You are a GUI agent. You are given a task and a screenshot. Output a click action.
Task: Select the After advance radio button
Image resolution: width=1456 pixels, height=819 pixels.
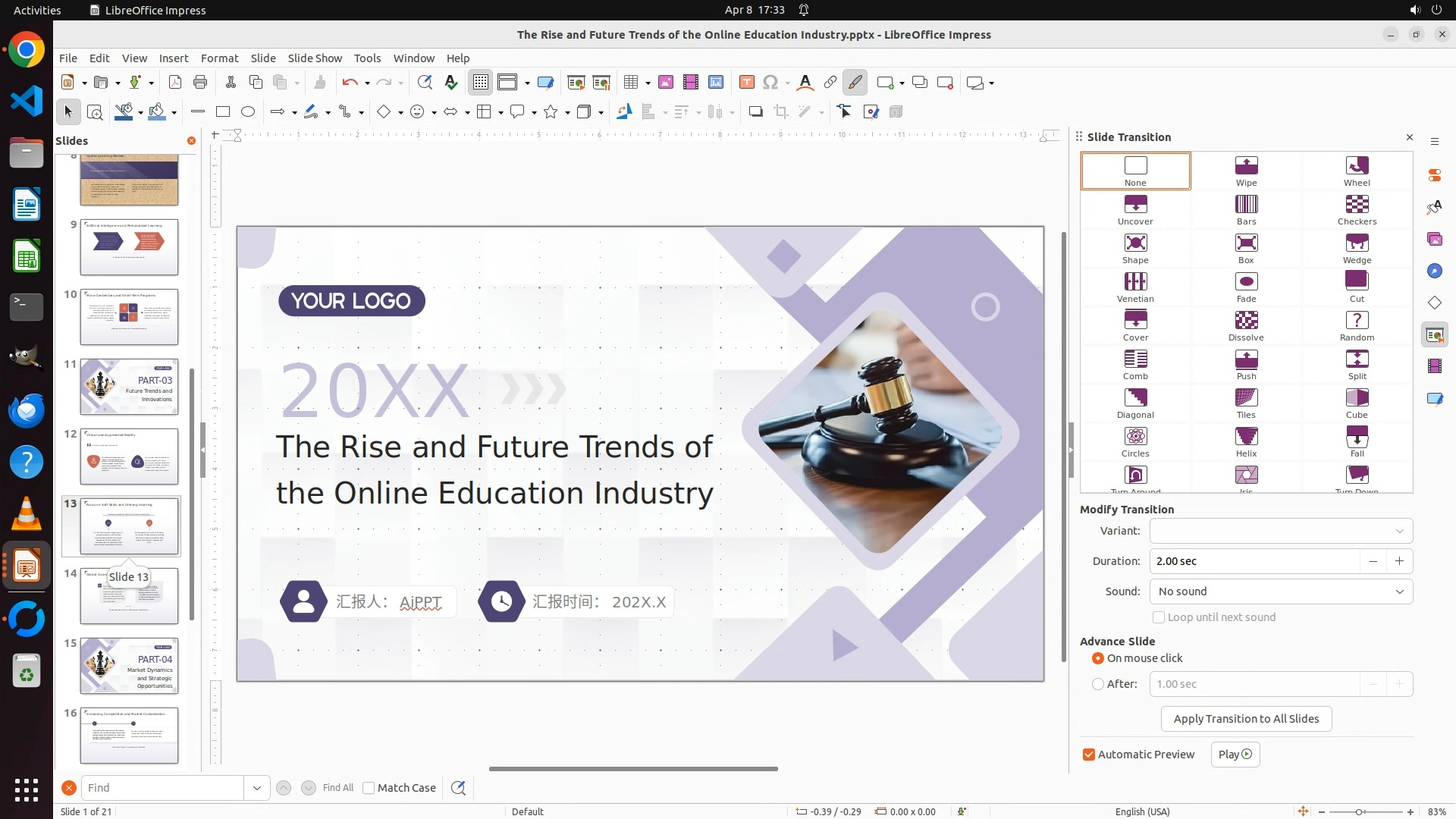pyautogui.click(x=1098, y=684)
